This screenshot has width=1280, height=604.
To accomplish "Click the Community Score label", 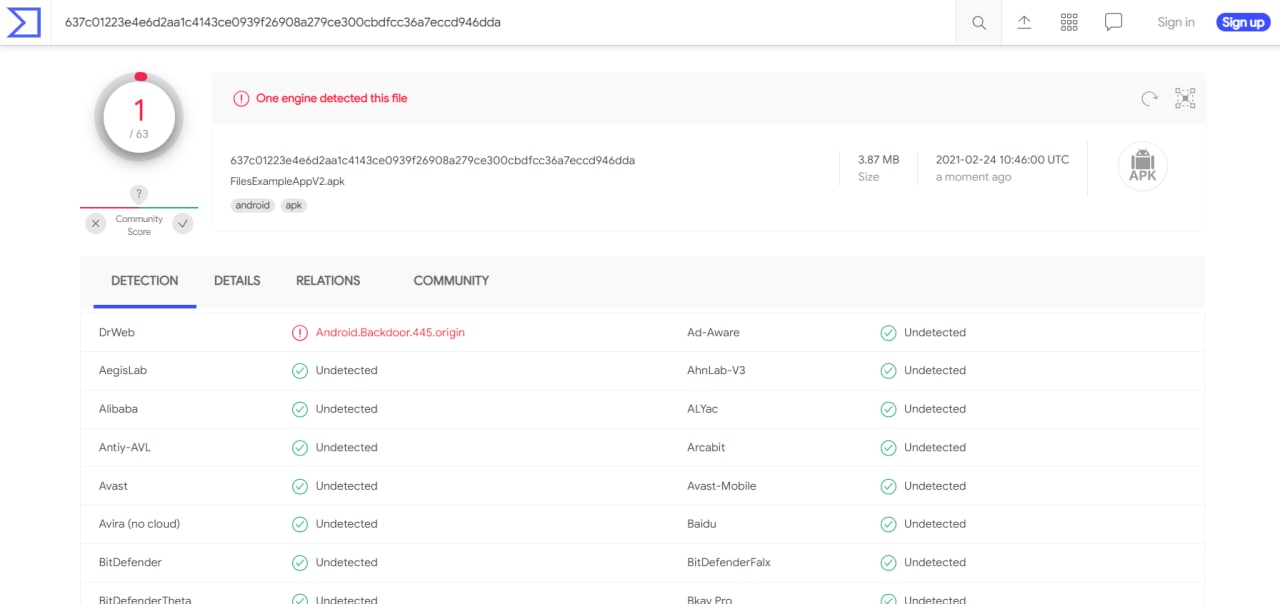I will 139,225.
